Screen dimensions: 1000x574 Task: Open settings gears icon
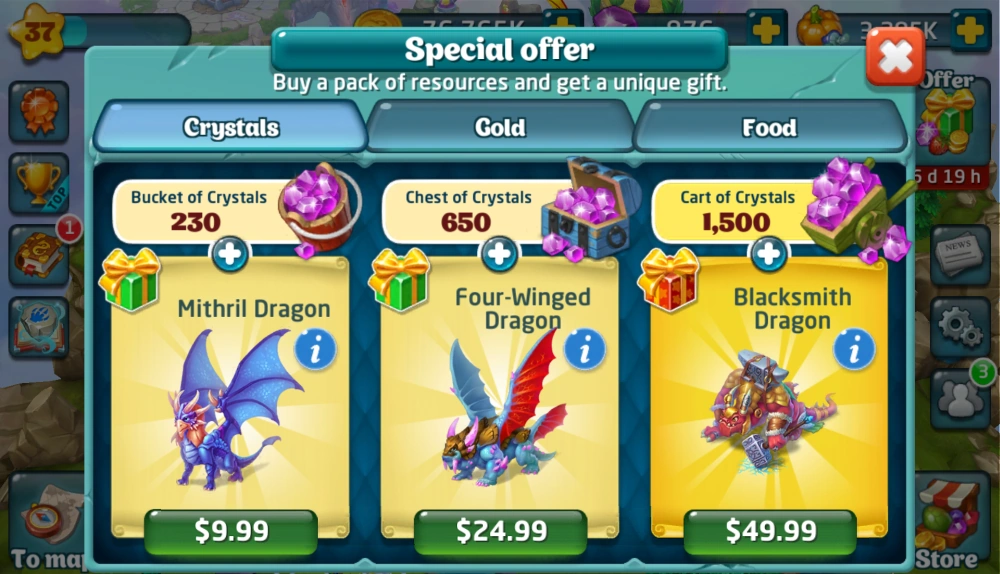[960, 327]
